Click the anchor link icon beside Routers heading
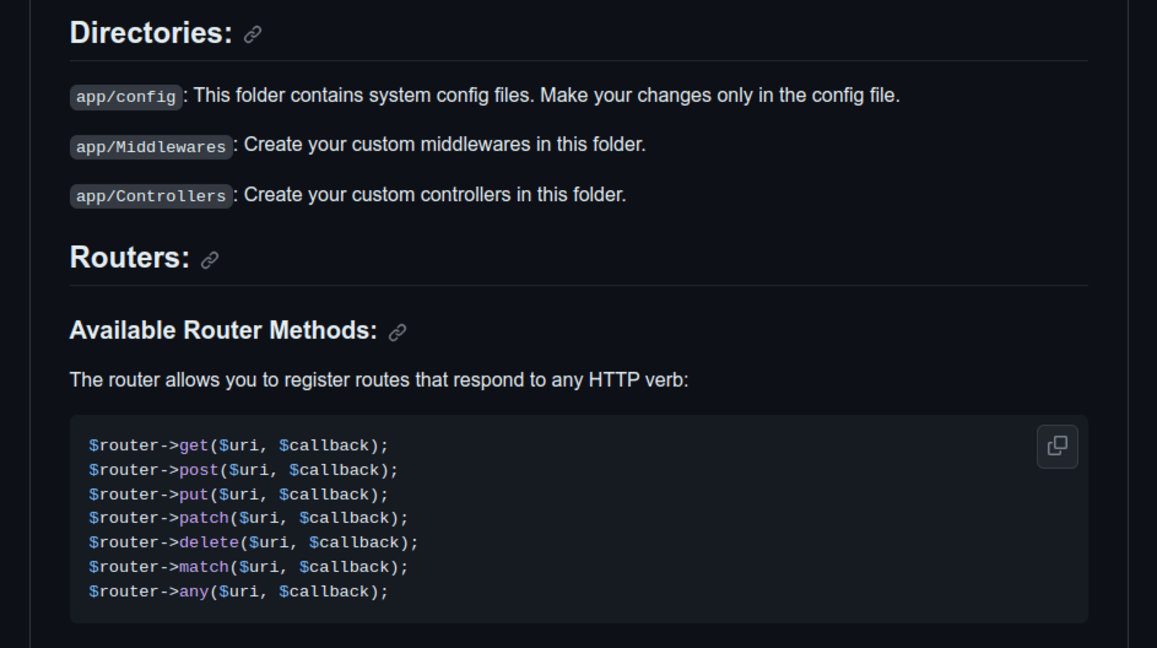This screenshot has width=1157, height=648. coord(208,258)
